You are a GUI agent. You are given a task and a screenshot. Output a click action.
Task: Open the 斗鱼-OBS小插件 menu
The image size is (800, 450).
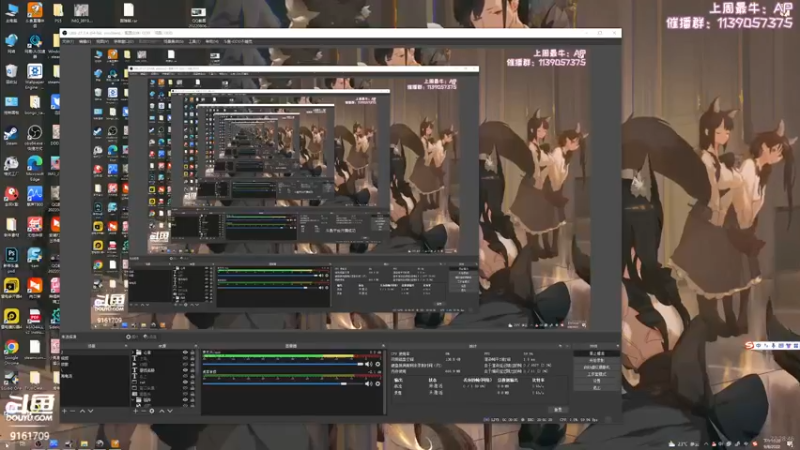click(x=238, y=41)
